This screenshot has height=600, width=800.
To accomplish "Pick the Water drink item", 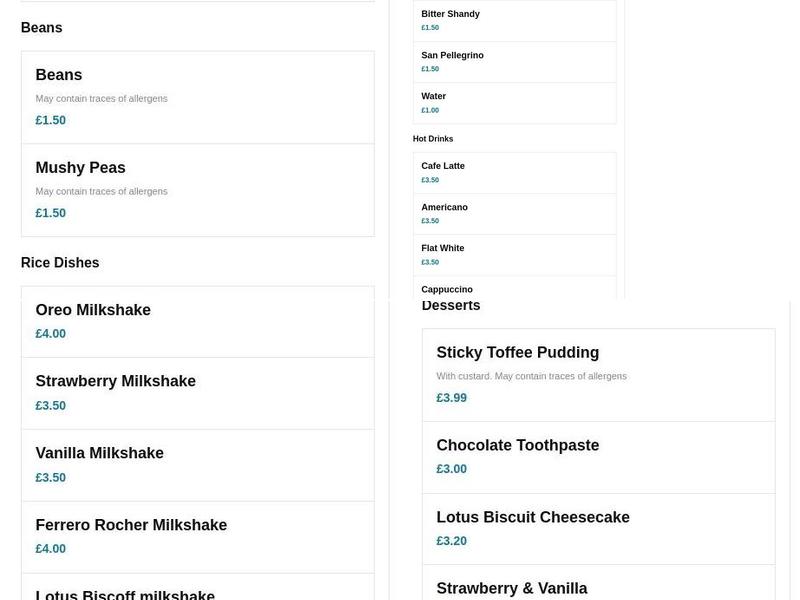I will [x=514, y=103].
